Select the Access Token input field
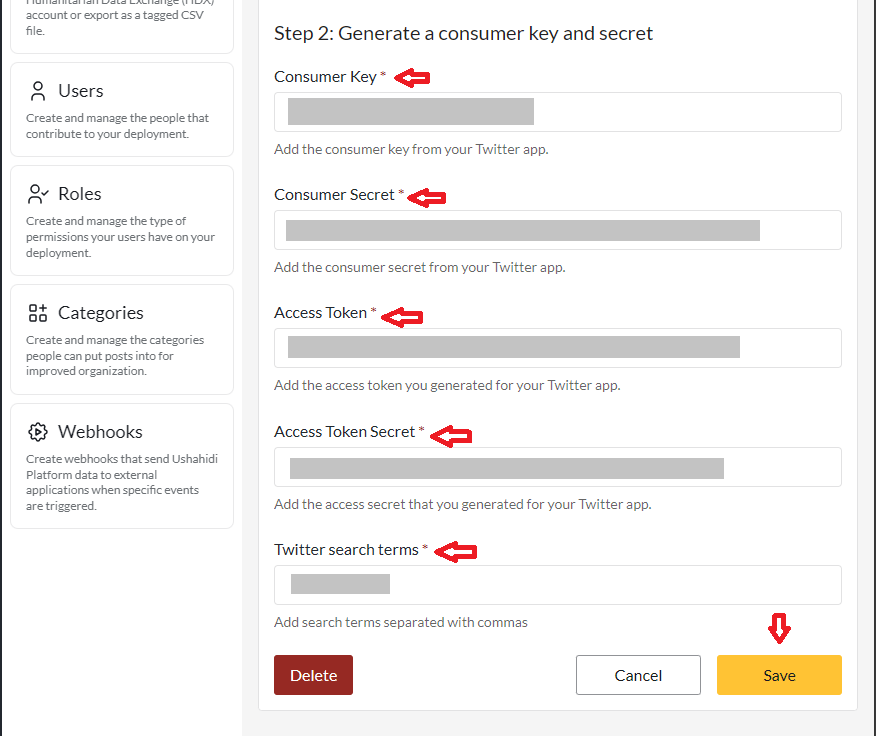Viewport: 876px width, 736px height. tap(557, 347)
